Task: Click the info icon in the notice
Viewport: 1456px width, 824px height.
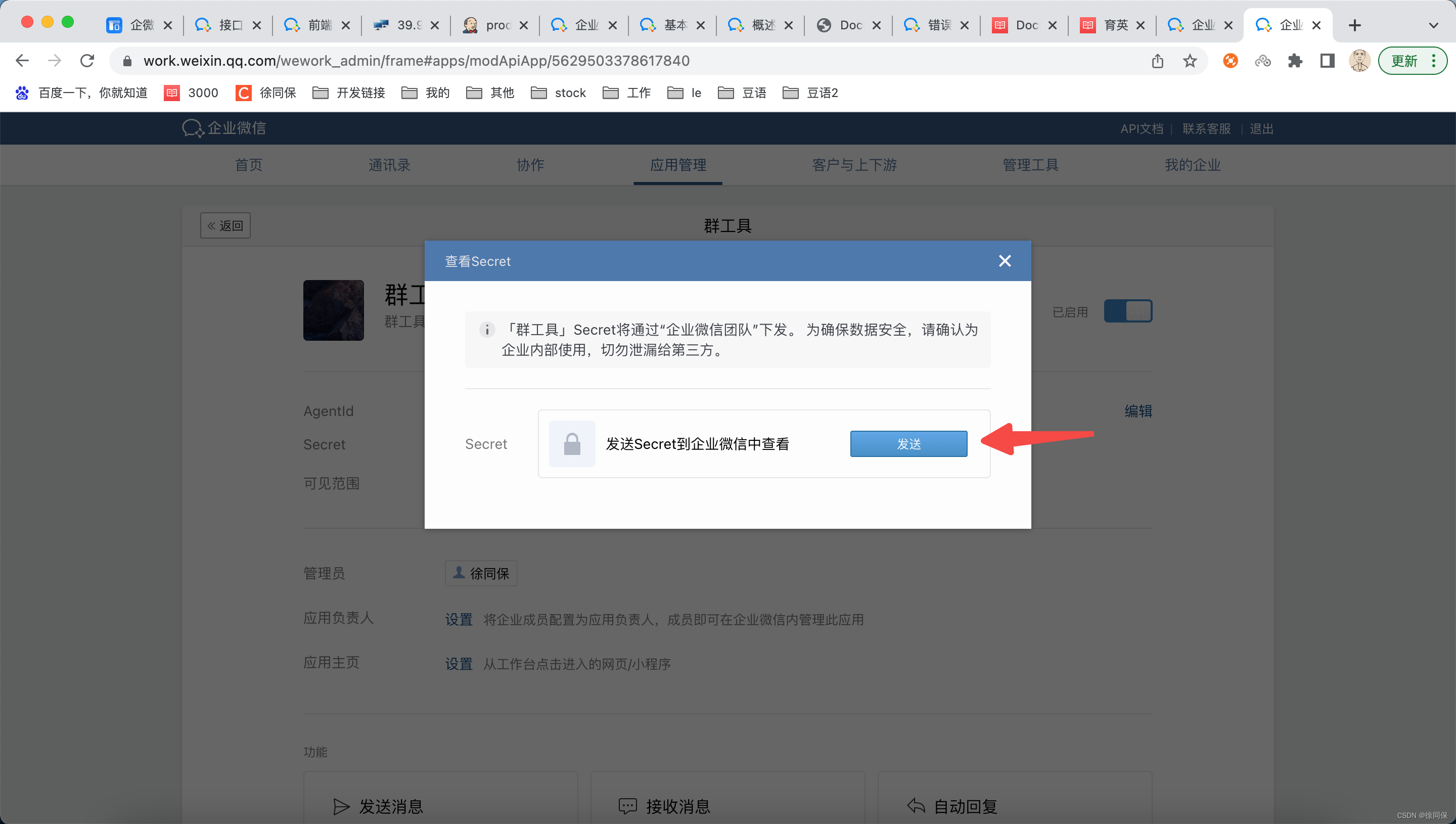Action: [487, 330]
